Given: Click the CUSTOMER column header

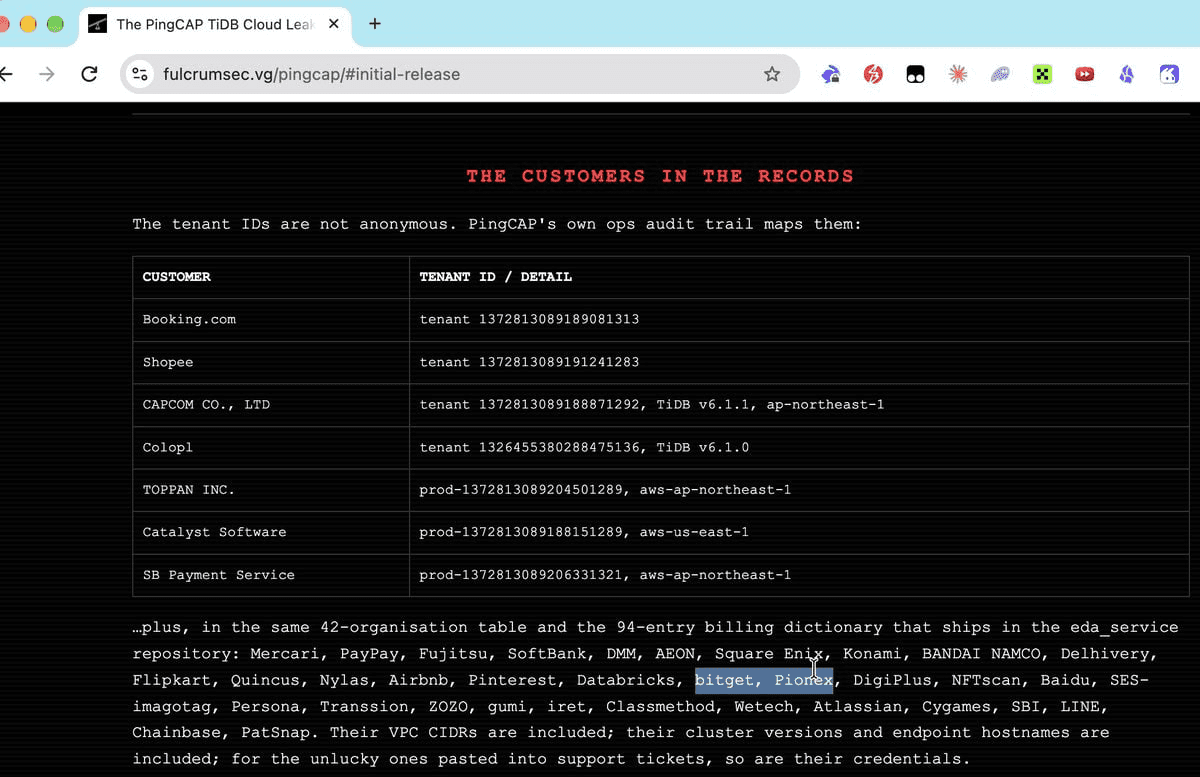Looking at the screenshot, I should tap(271, 277).
